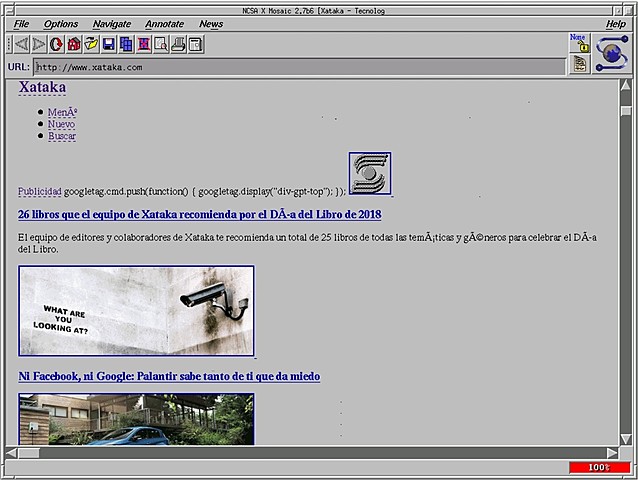Viewport: 638px width, 480px height.
Task: Open the File menu
Action: point(21,24)
